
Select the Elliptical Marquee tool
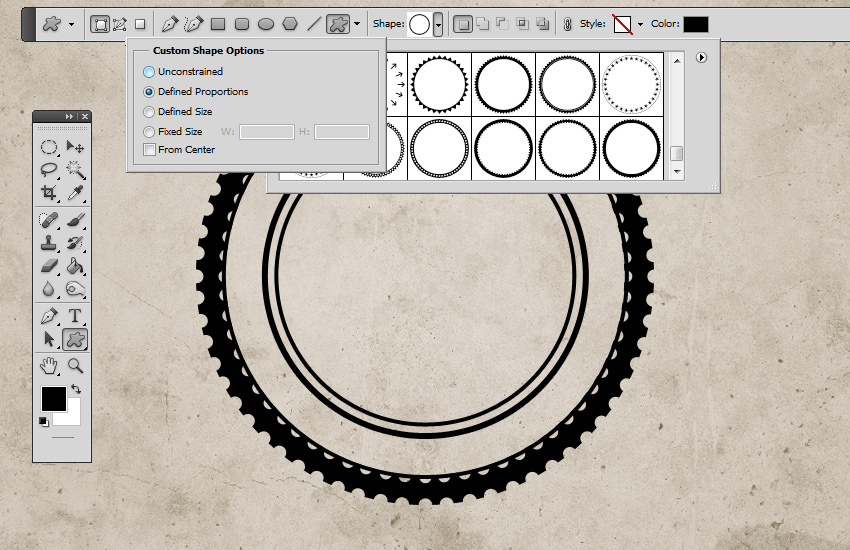[48, 147]
